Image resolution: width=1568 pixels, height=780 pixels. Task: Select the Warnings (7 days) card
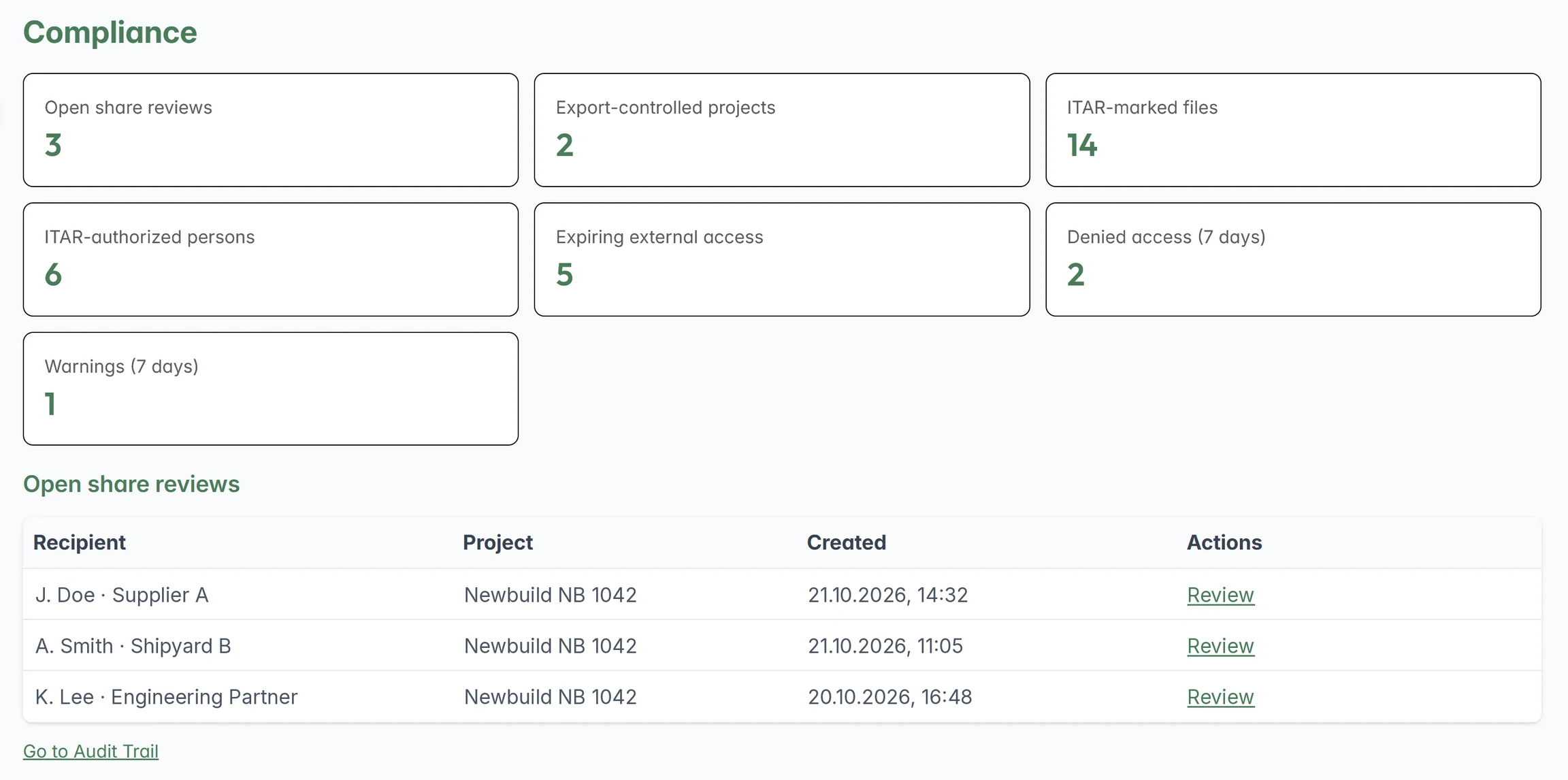271,389
